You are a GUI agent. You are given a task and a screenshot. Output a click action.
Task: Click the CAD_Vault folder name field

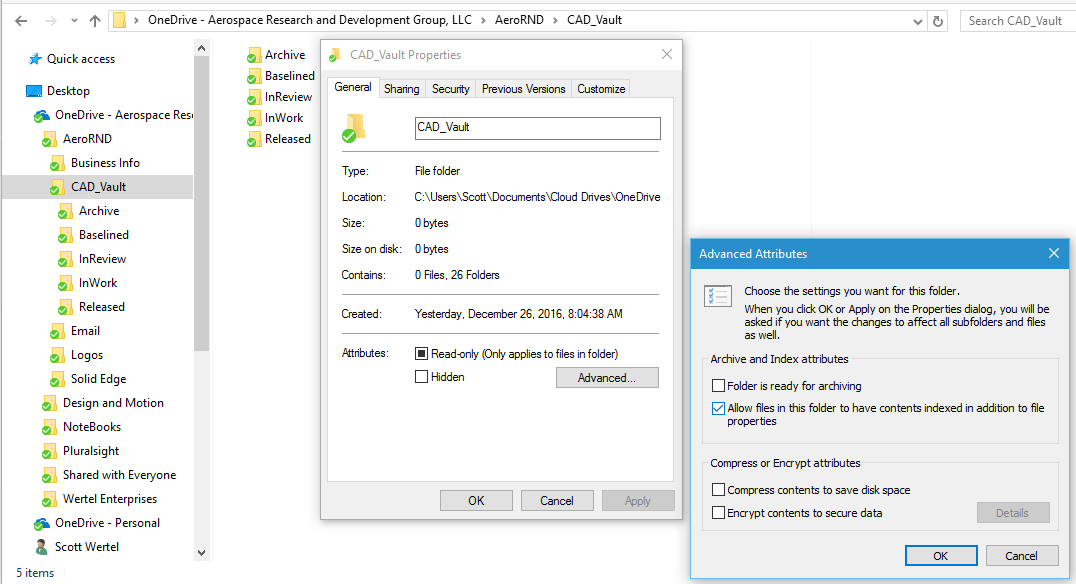[537, 128]
